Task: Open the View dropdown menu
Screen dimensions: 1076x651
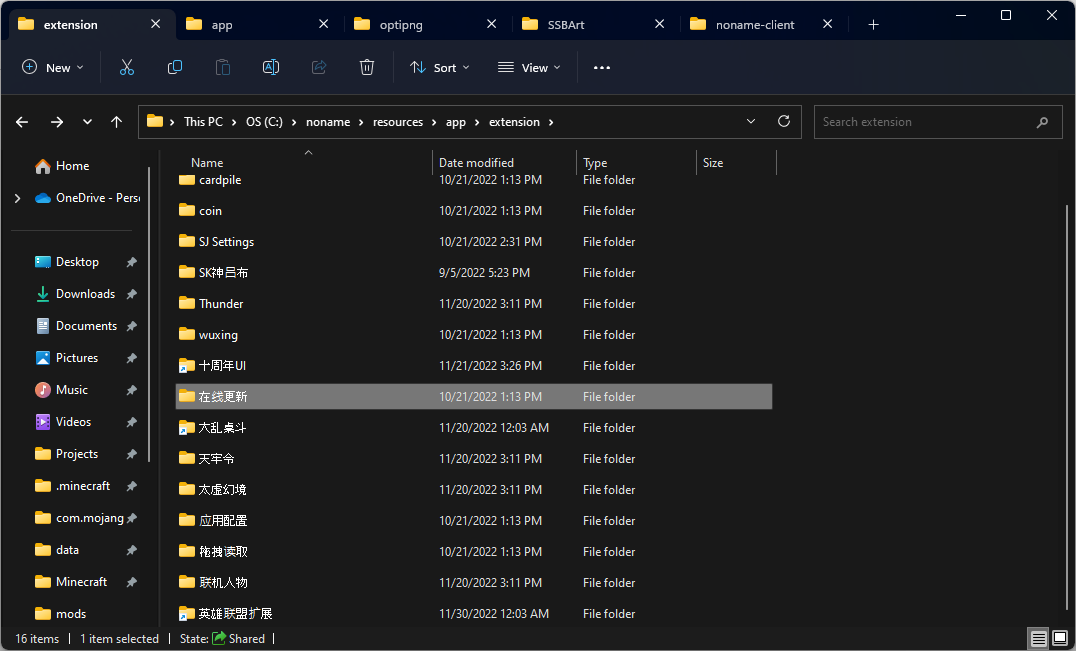Action: pos(529,67)
